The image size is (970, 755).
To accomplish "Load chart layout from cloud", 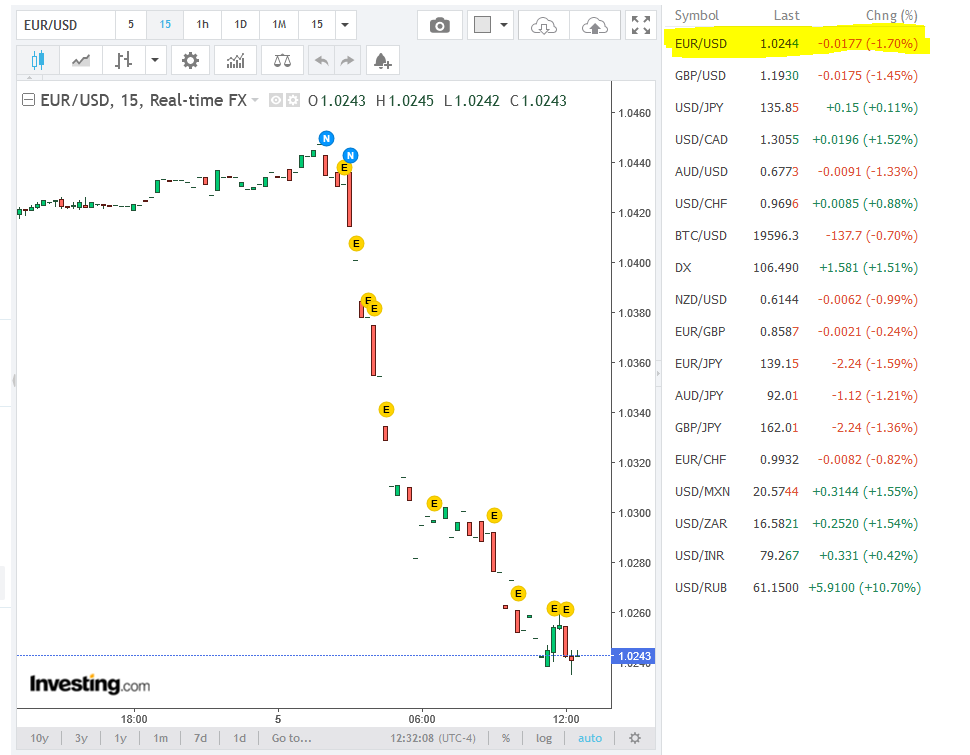I will tap(544, 25).
